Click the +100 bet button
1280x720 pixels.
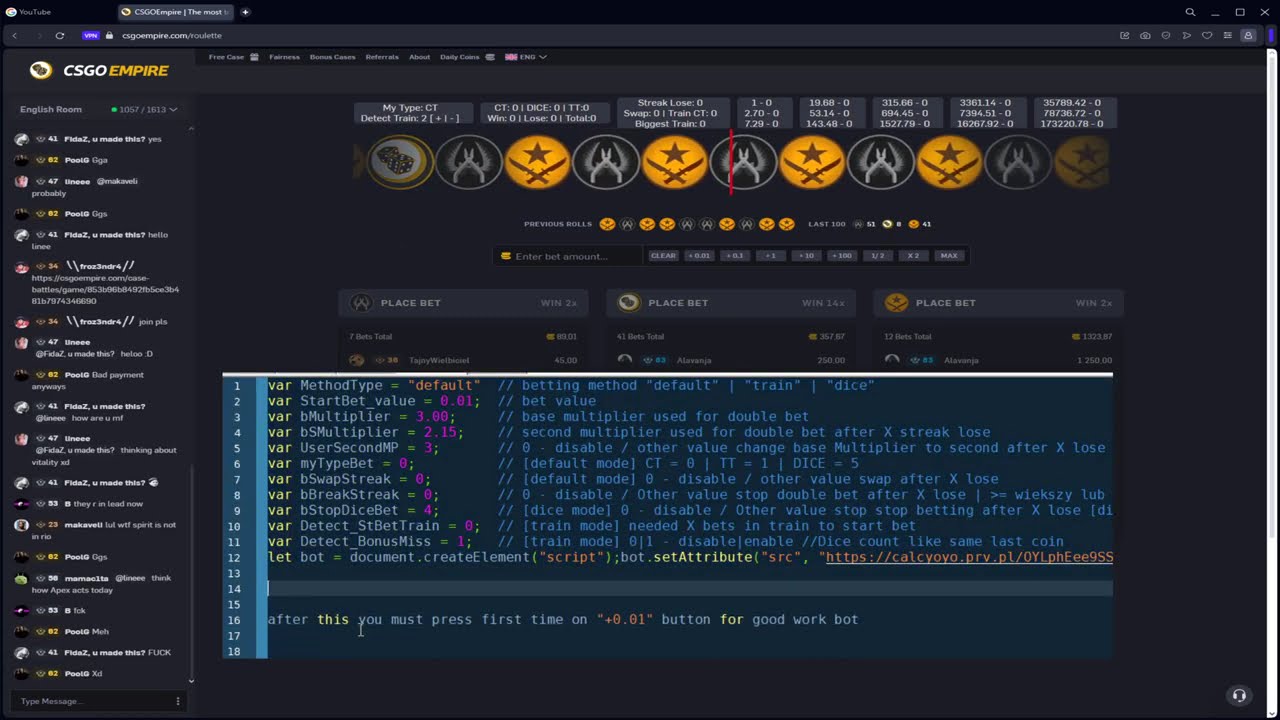pyautogui.click(x=842, y=256)
